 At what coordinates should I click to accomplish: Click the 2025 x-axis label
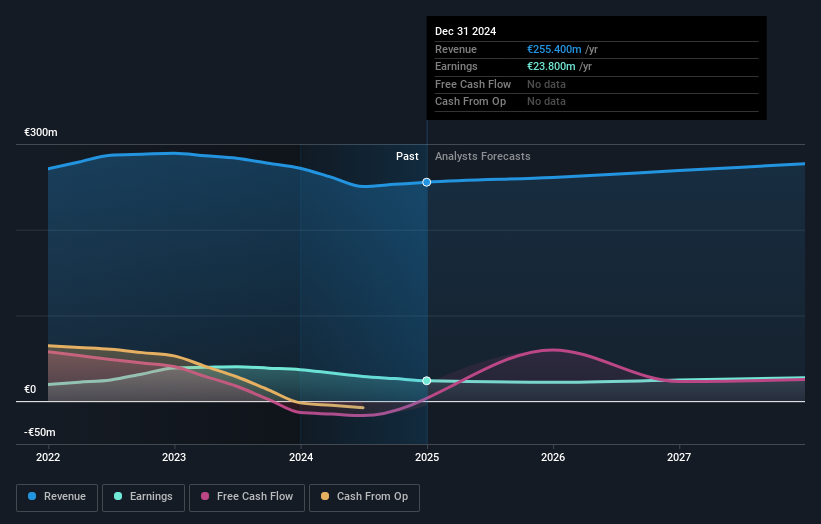tap(427, 457)
